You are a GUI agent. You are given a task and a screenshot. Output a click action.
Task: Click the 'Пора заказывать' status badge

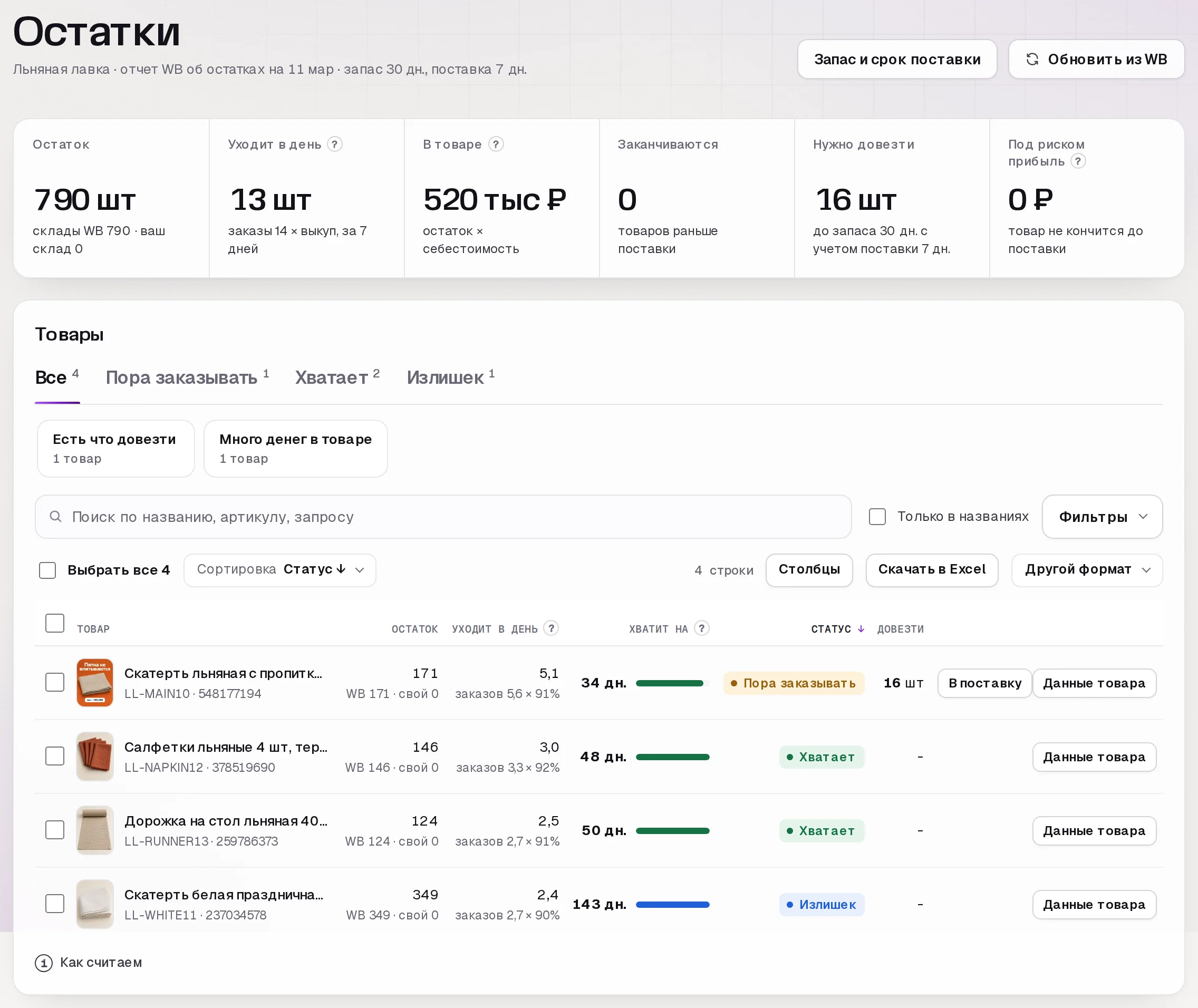coord(794,683)
